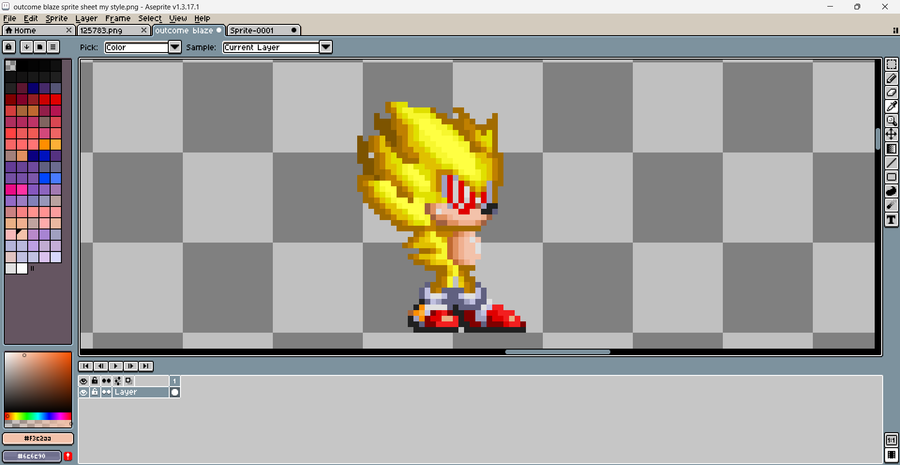Close the Home tab

(69, 30)
